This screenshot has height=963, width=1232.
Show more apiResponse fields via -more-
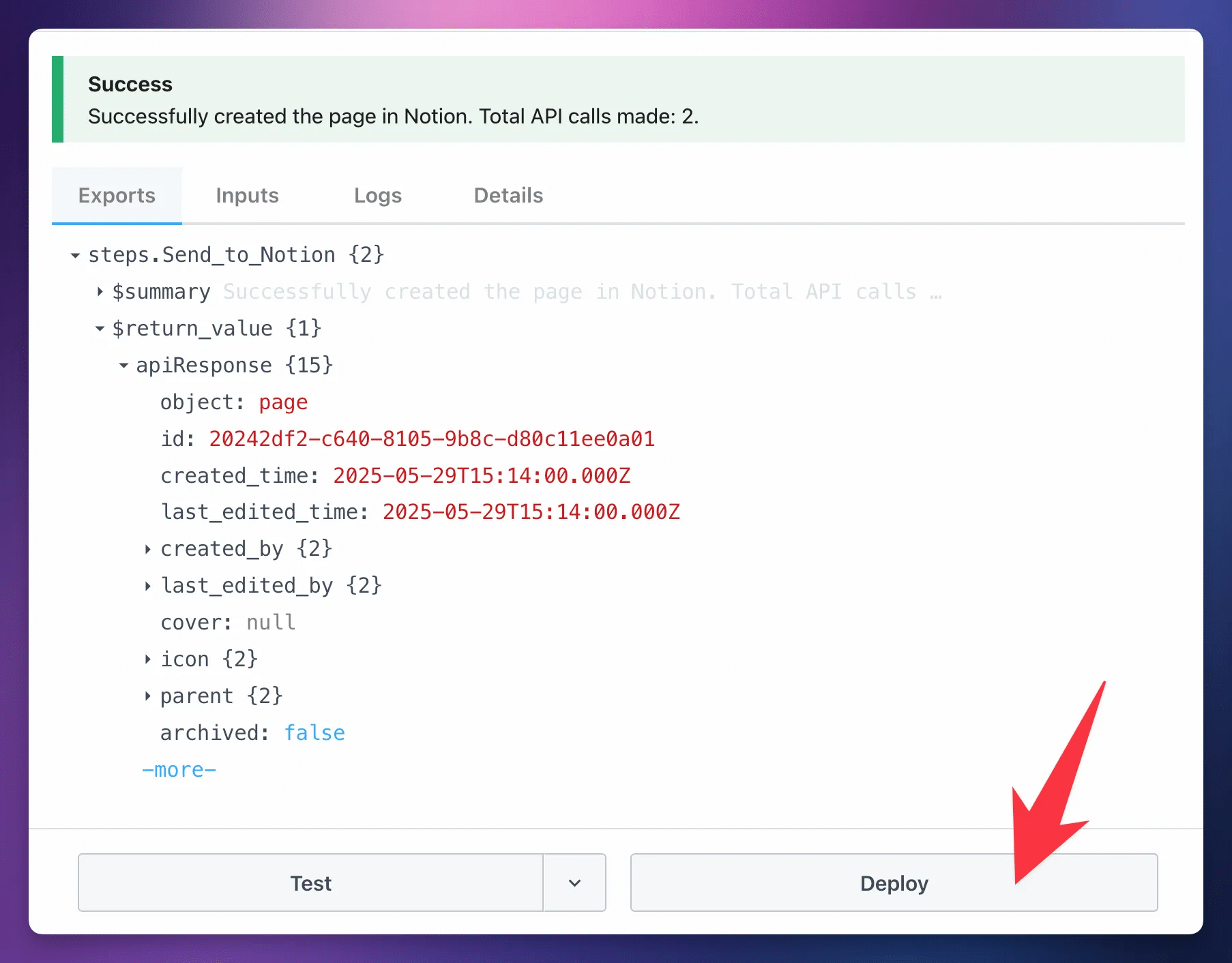pos(179,770)
